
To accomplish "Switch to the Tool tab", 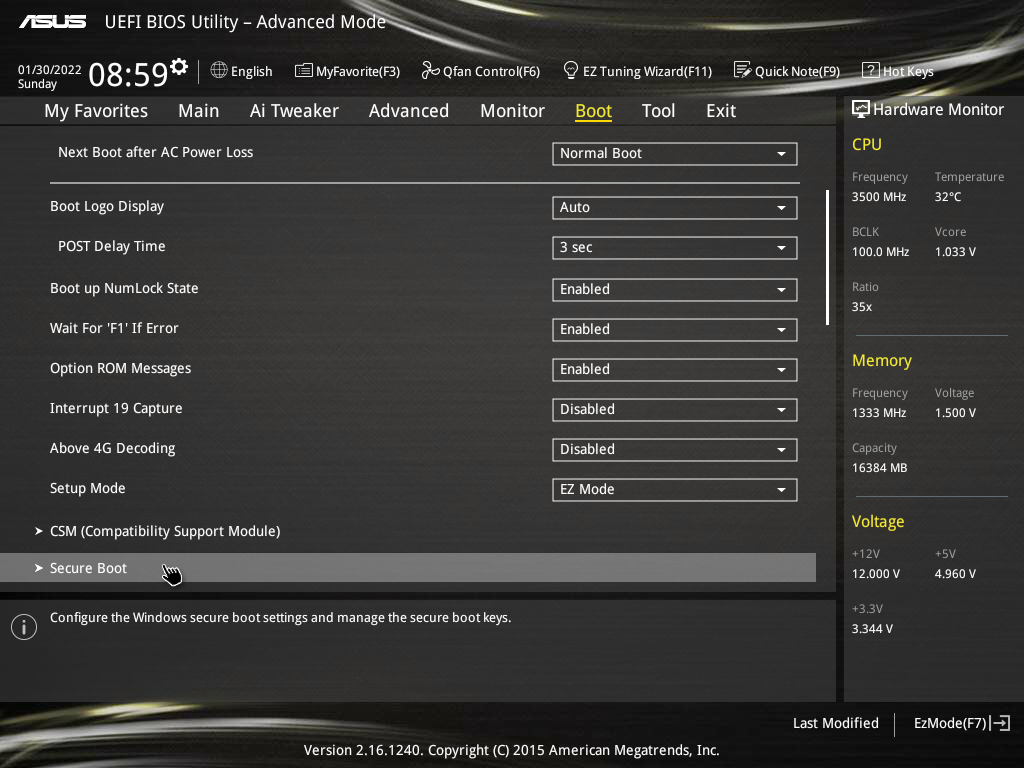I will tap(658, 111).
